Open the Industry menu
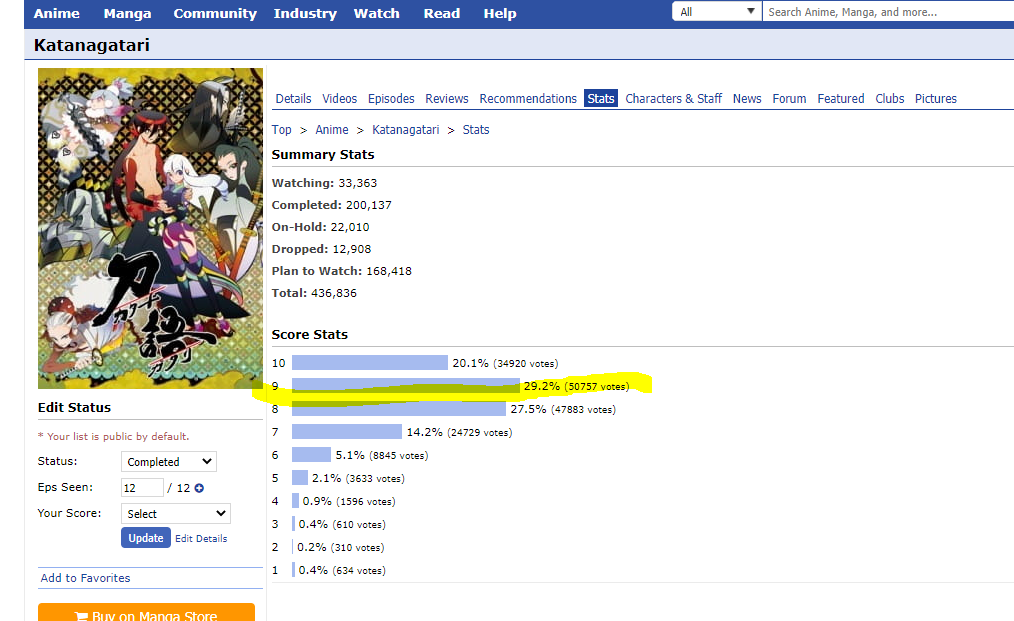The width and height of the screenshot is (1014, 621). point(305,14)
